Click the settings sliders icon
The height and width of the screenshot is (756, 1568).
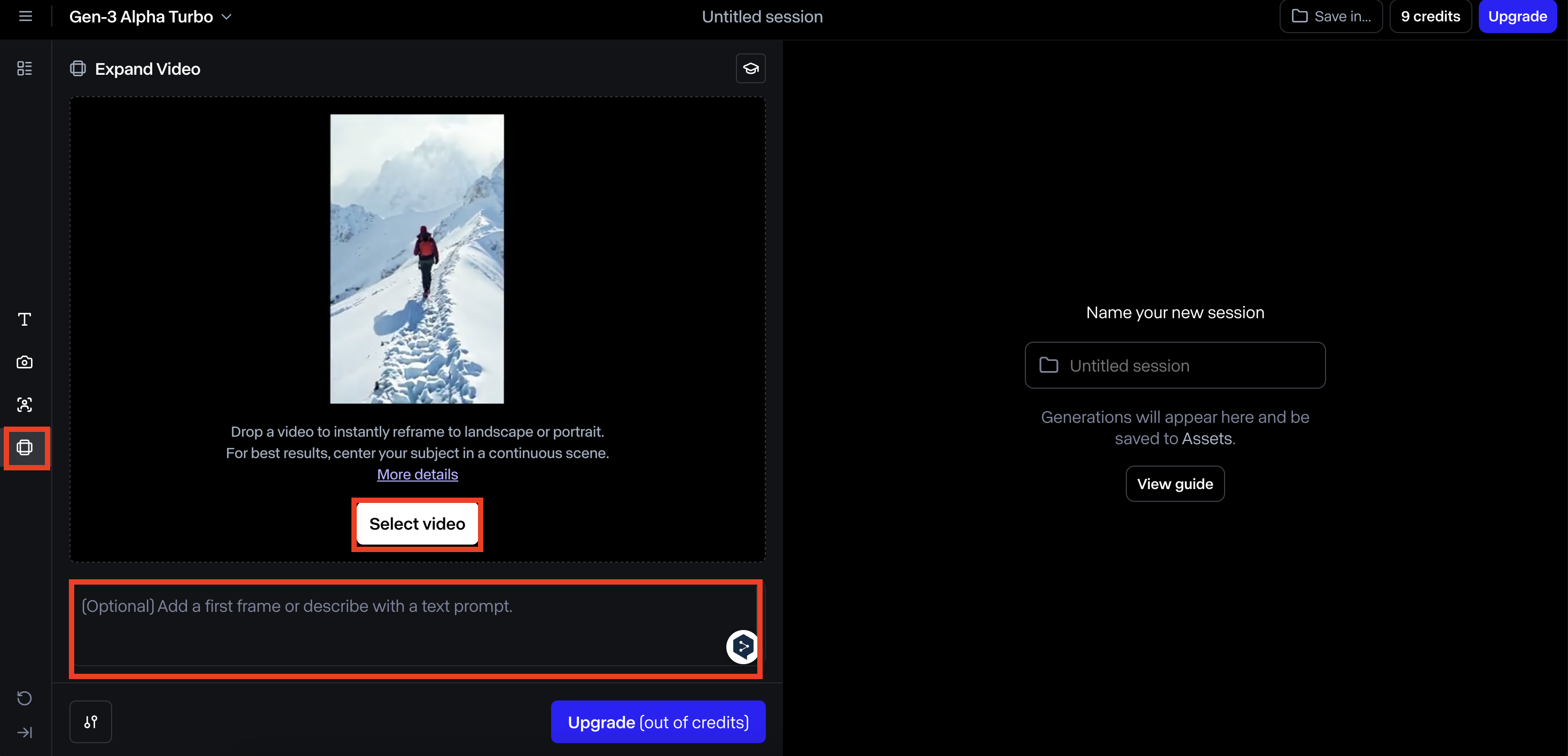(90, 722)
